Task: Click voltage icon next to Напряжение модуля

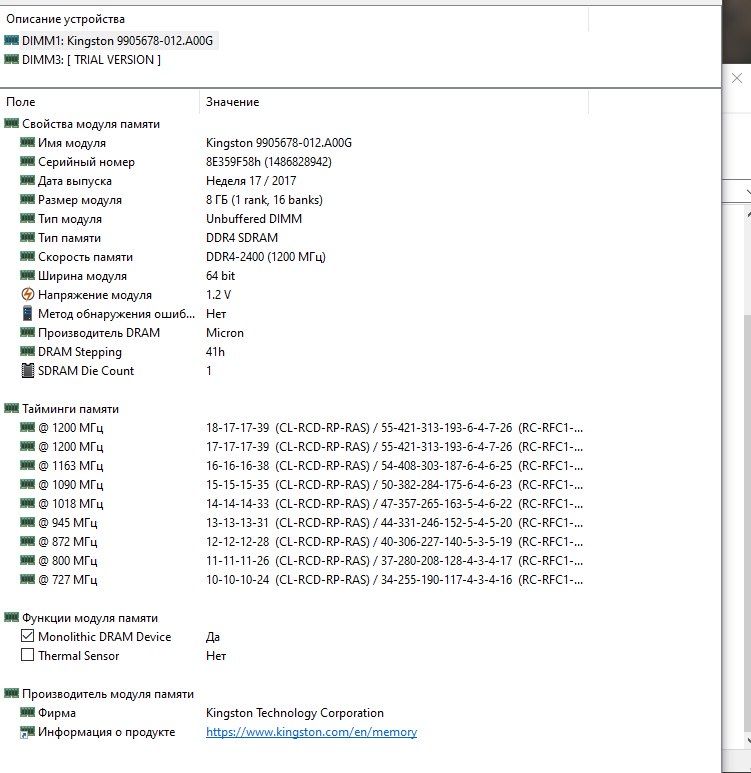Action: click(28, 294)
